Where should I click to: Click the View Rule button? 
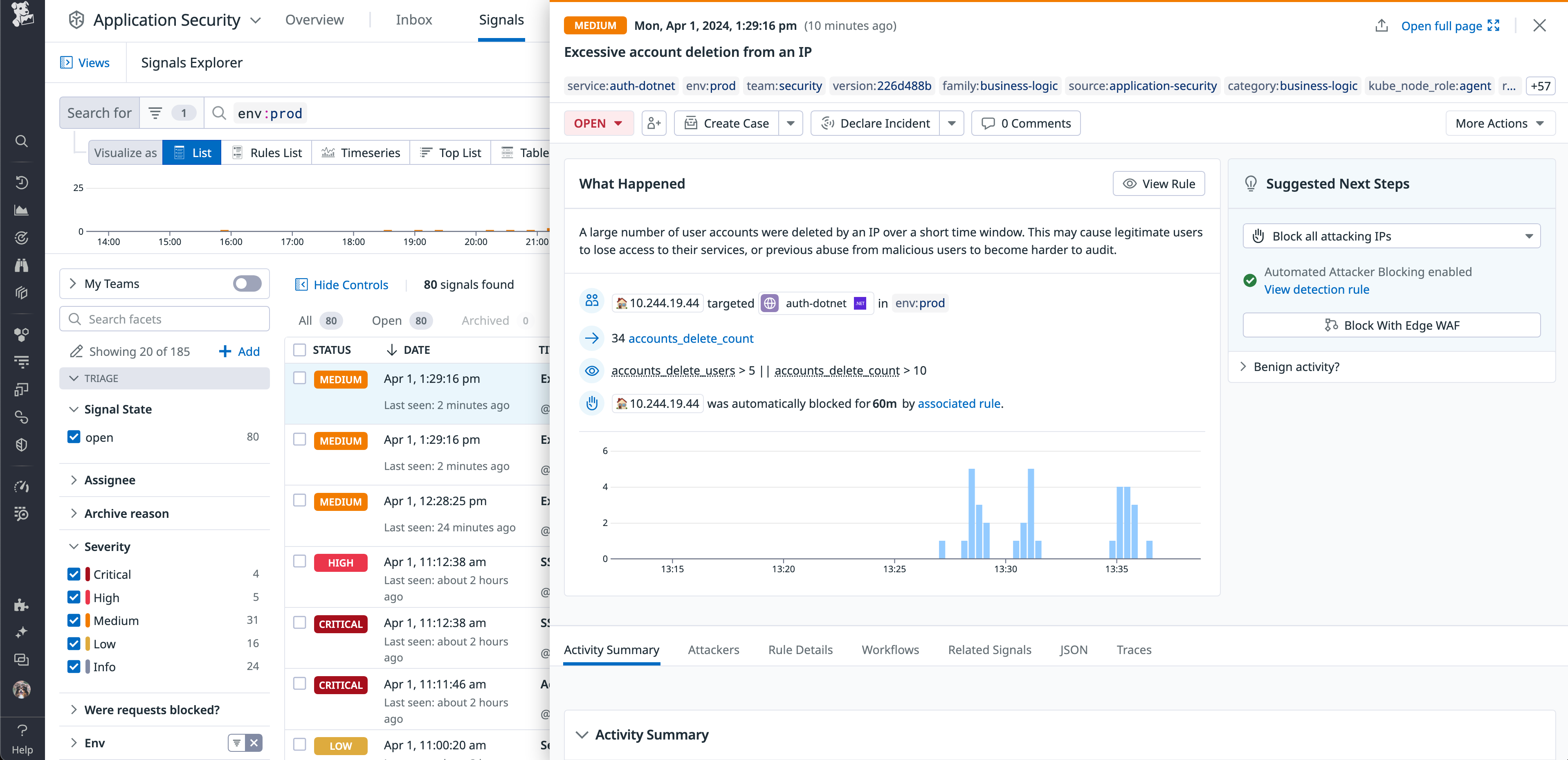click(1158, 183)
